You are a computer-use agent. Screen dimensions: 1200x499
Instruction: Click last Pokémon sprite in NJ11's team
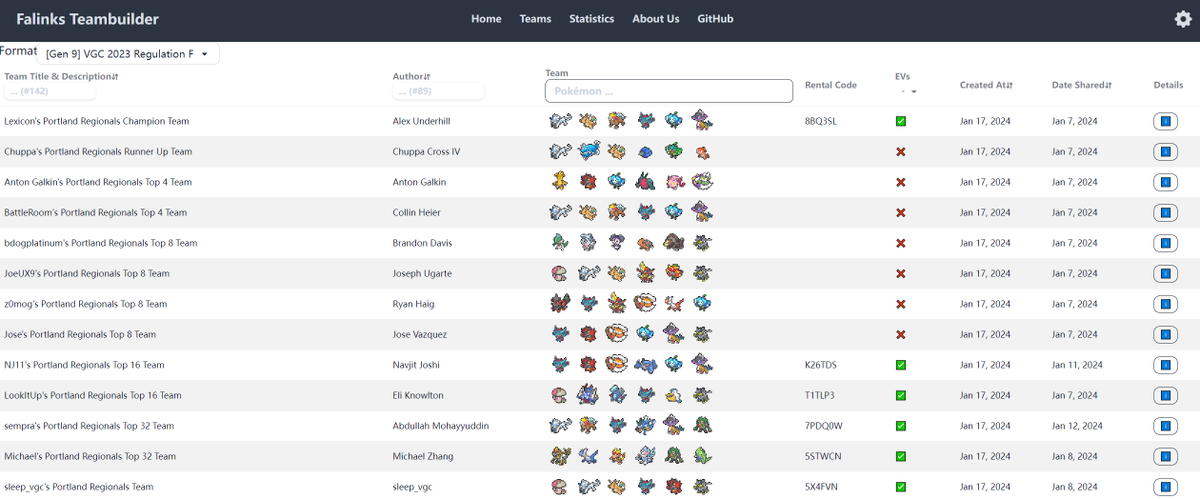click(703, 365)
